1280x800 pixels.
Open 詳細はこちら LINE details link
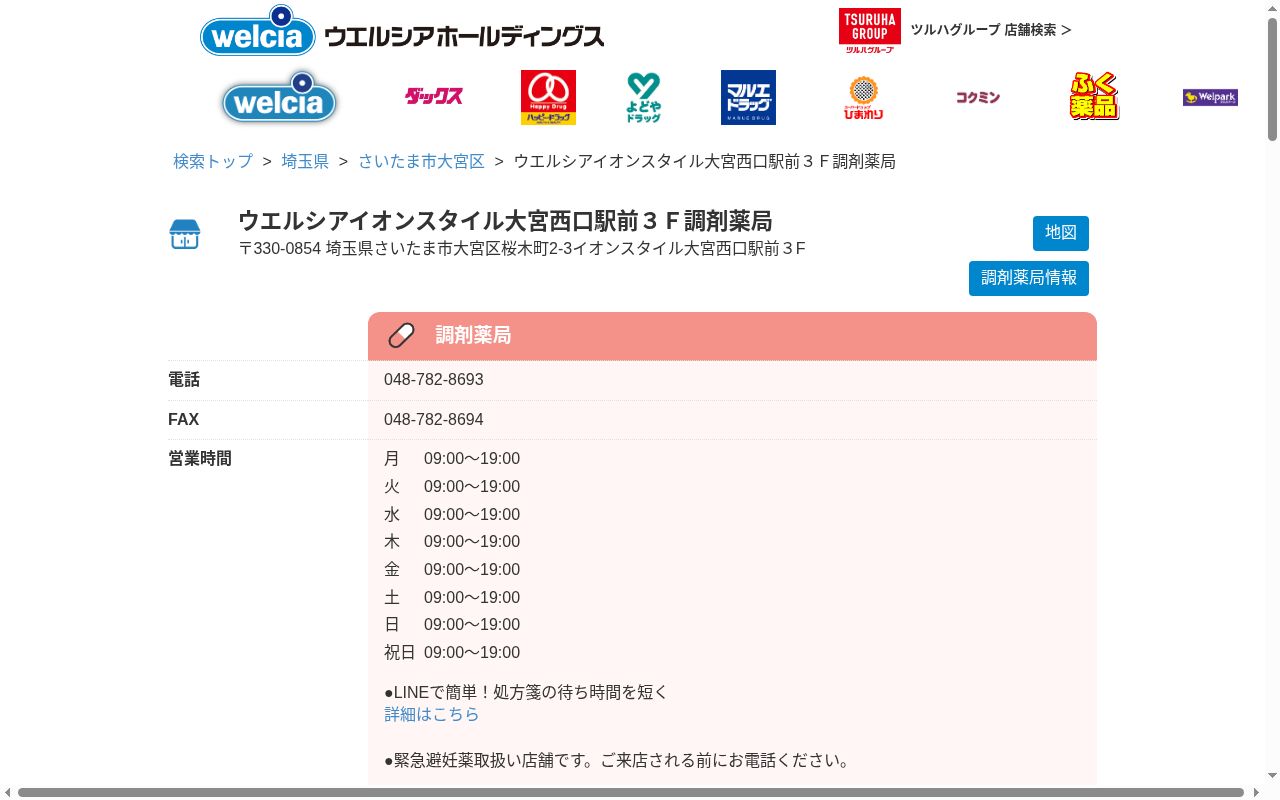pyautogui.click(x=432, y=714)
